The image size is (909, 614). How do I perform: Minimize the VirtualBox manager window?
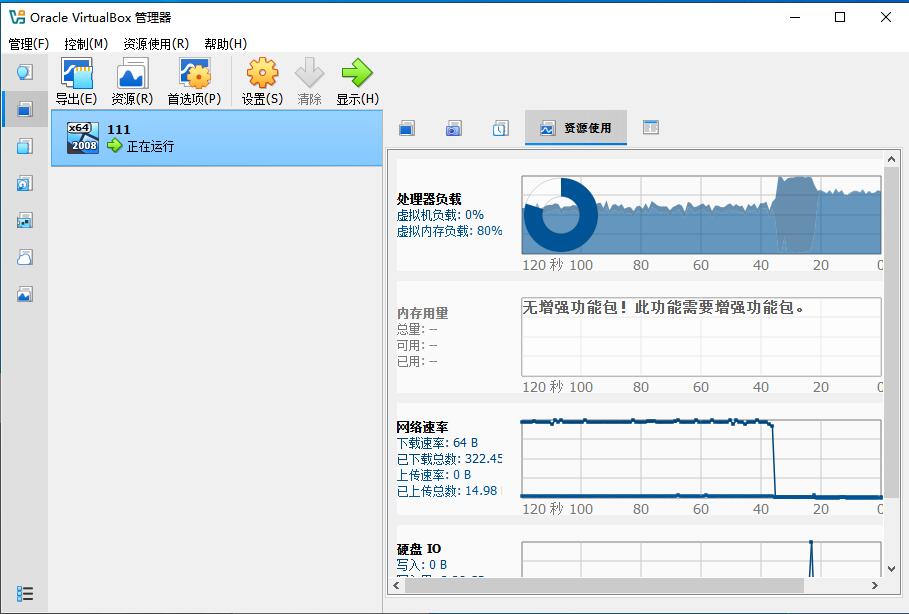pyautogui.click(x=795, y=17)
